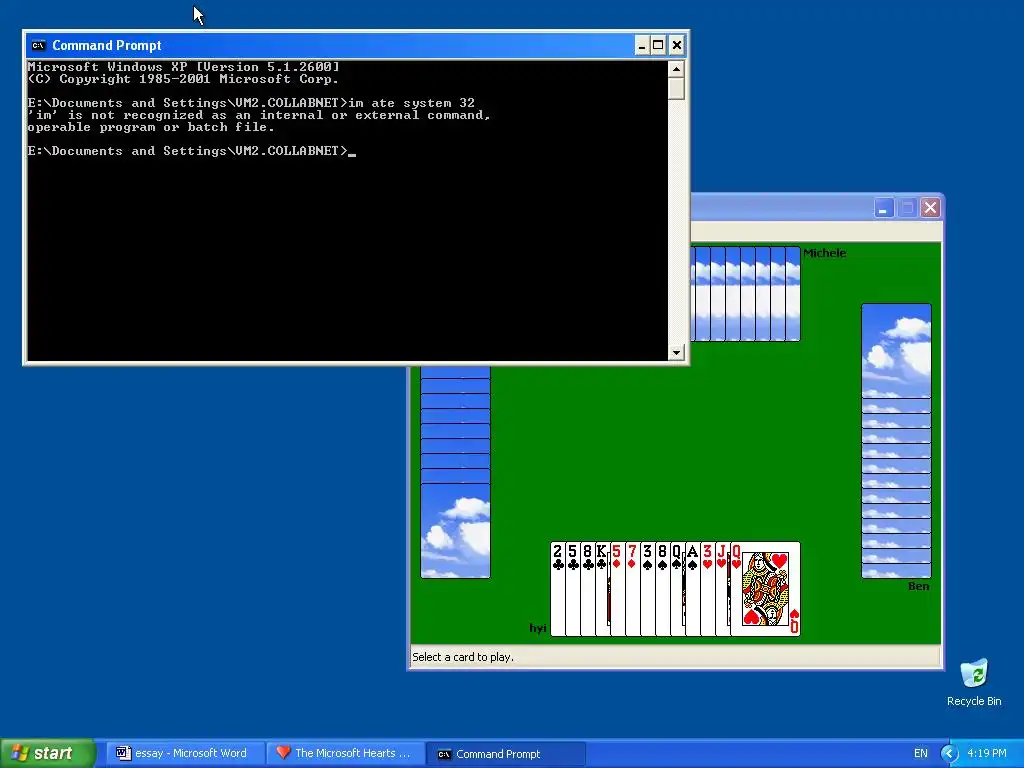Viewport: 1024px width, 768px height.
Task: Play the 3 of spades card
Action: 647,588
